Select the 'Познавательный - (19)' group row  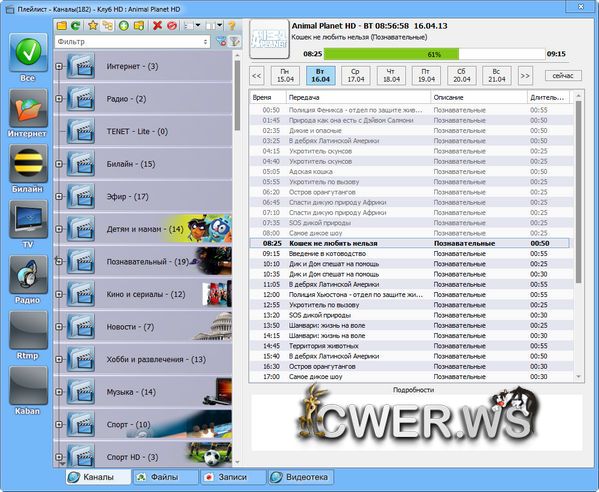[x=143, y=261]
